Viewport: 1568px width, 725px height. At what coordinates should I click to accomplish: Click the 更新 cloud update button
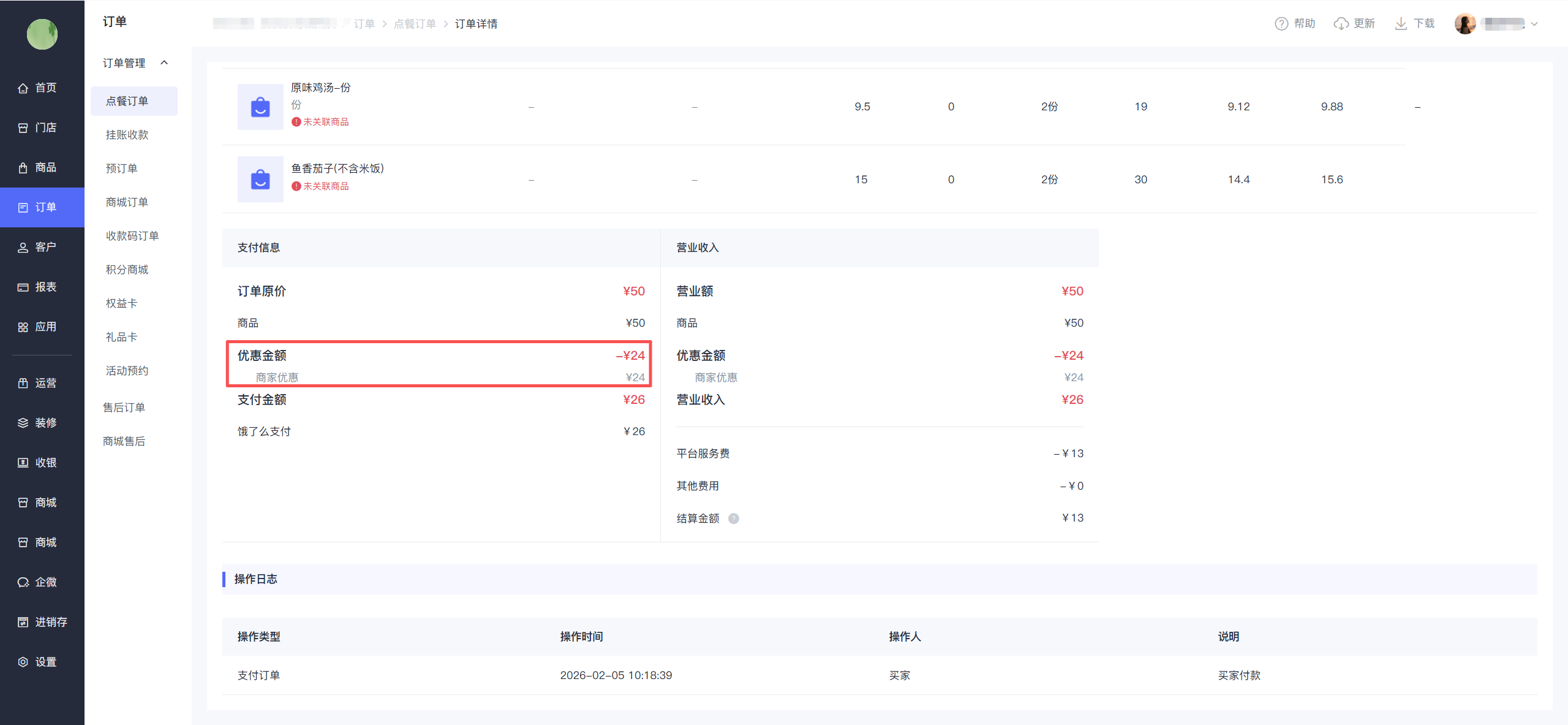1354,23
